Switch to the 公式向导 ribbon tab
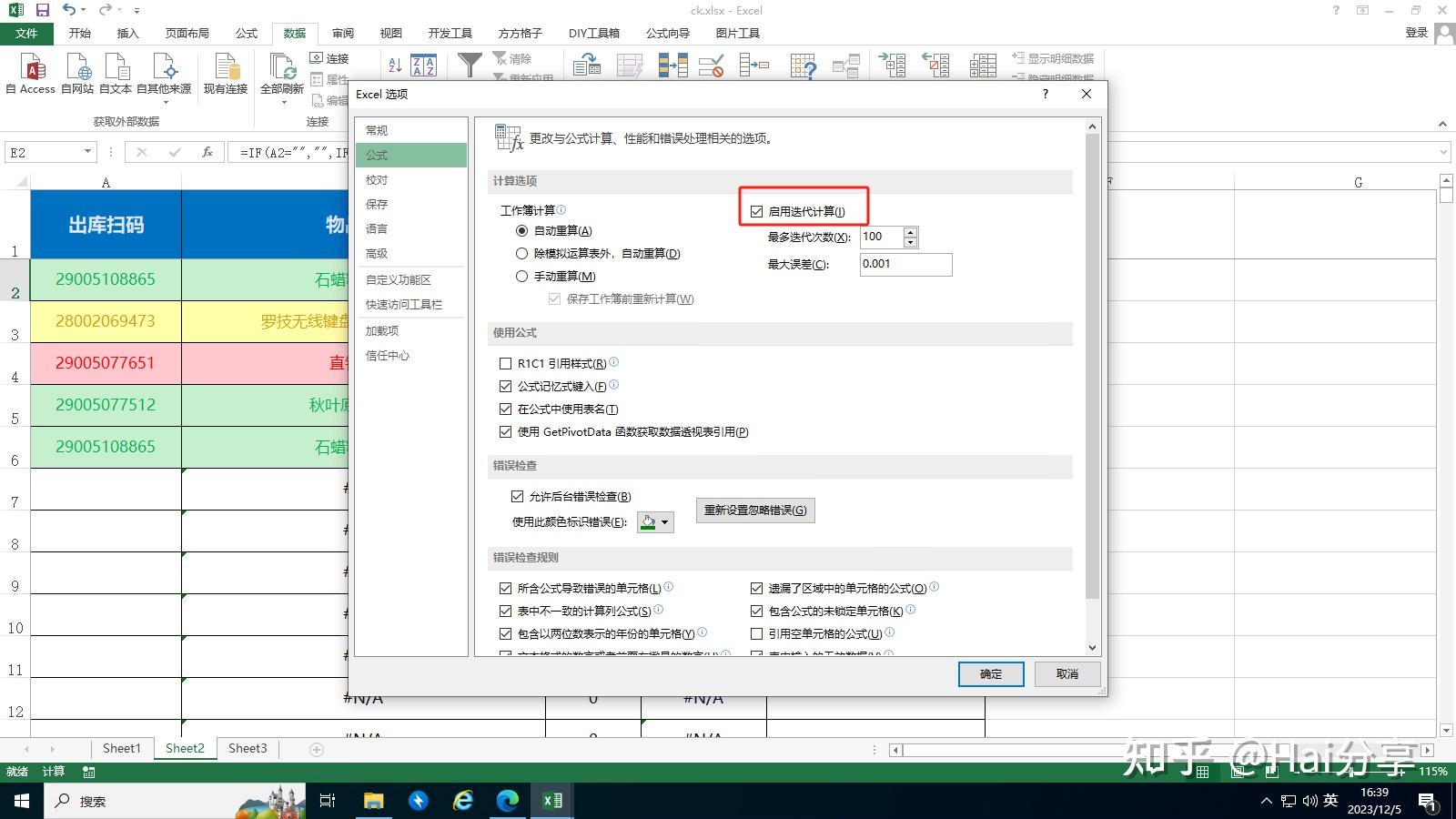The width and height of the screenshot is (1456, 819). 666,33
